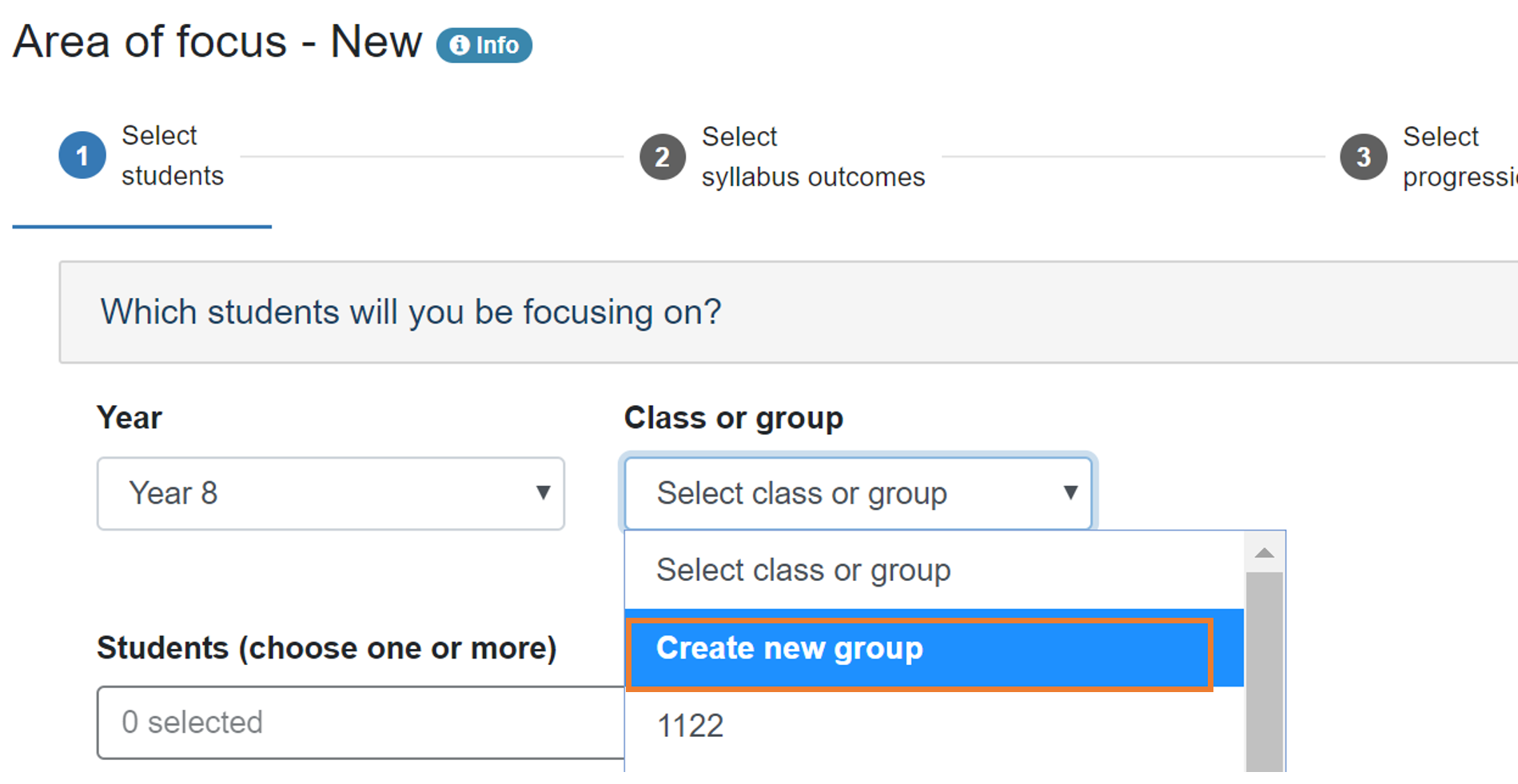Go to the step 2 numbered circle

pyautogui.click(x=662, y=157)
